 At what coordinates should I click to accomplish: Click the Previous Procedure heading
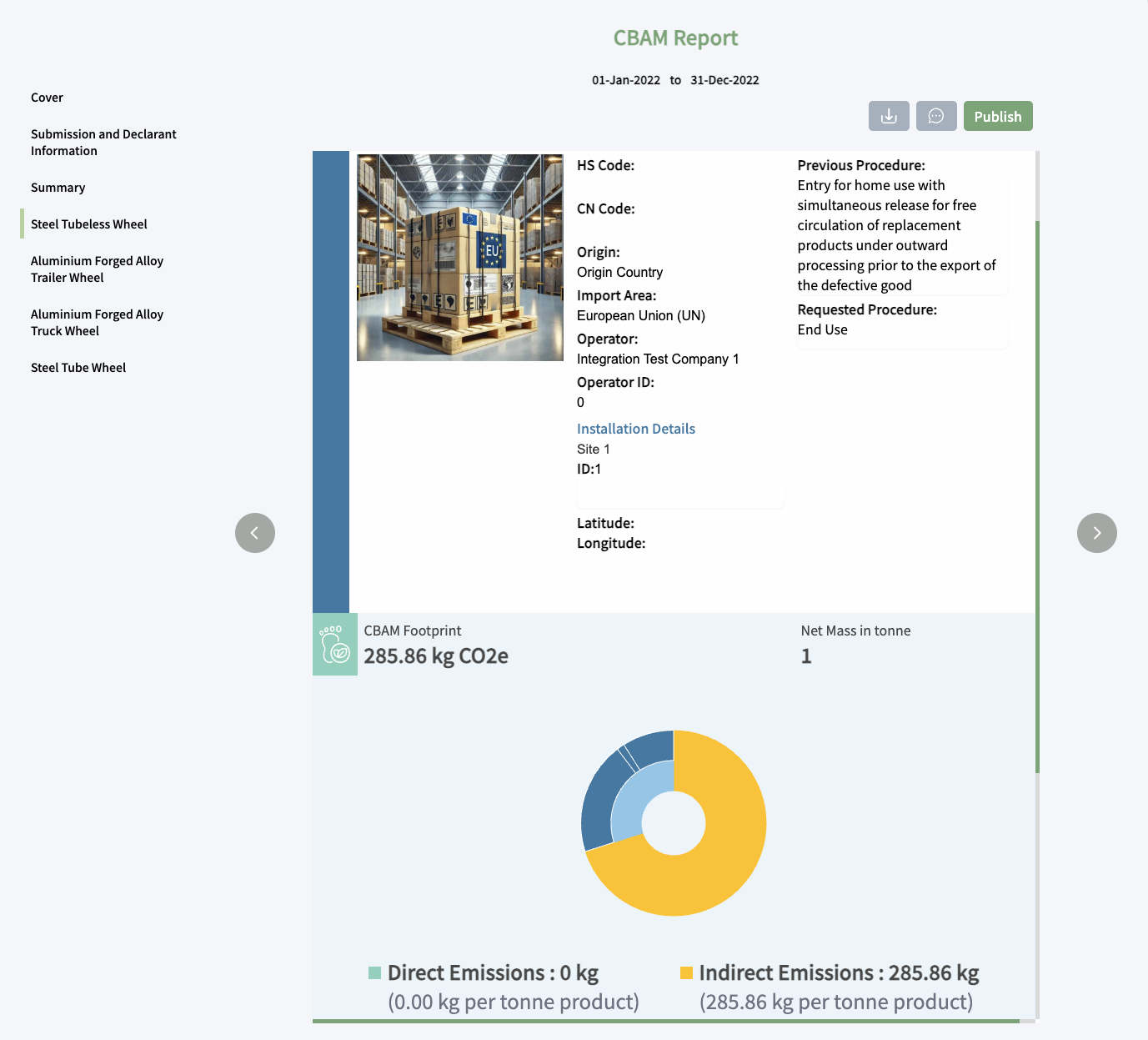[x=861, y=165]
